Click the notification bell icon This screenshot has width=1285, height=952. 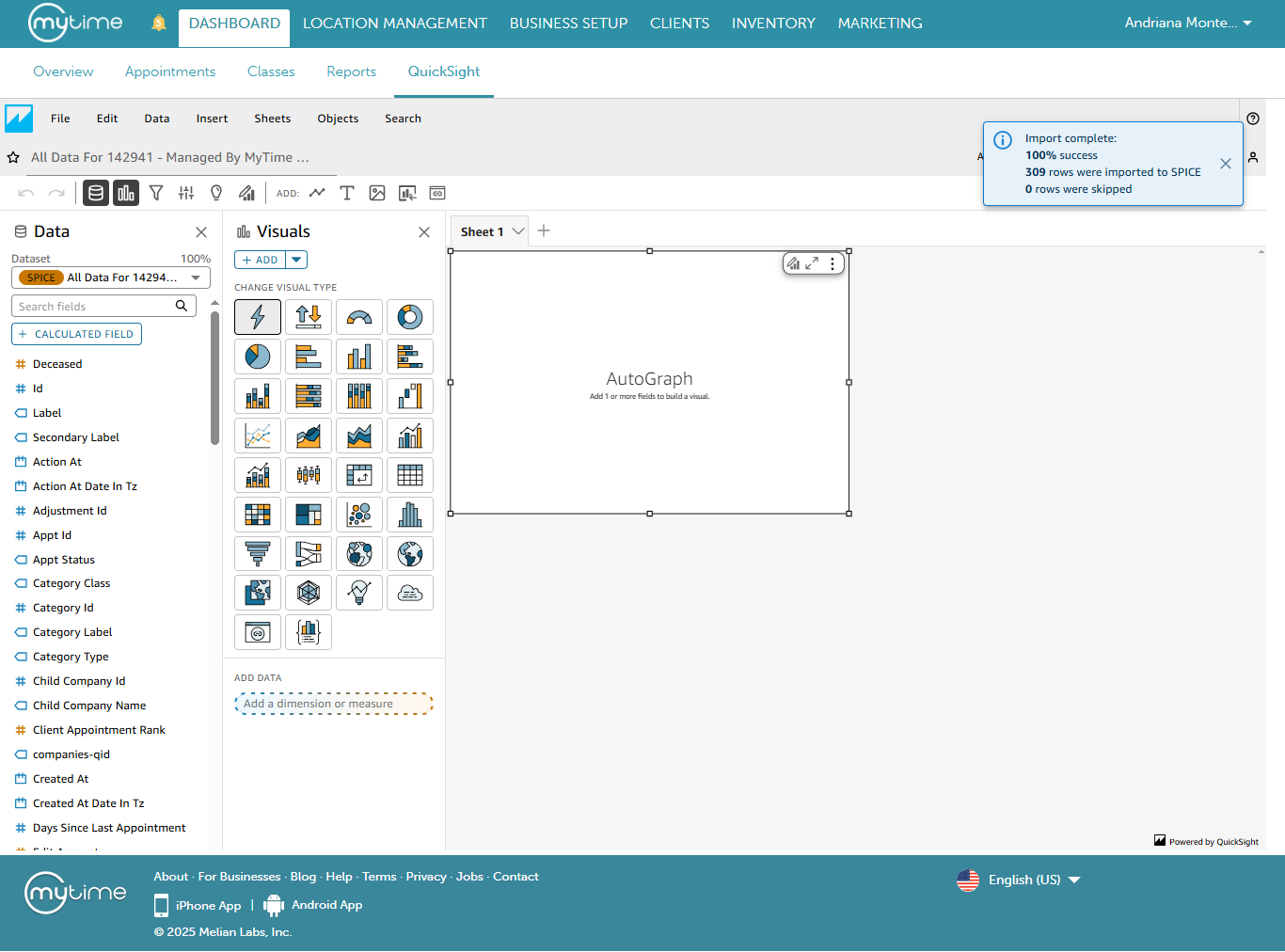[x=158, y=23]
